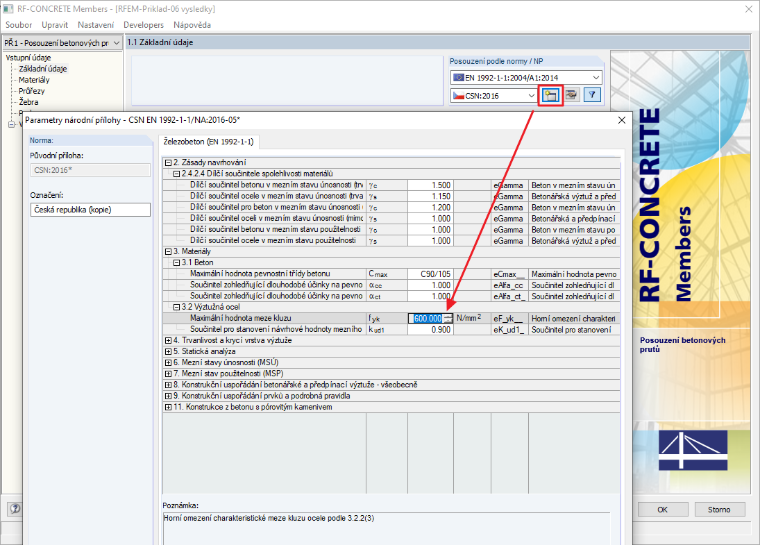Open the Soubor menu

coord(18,25)
